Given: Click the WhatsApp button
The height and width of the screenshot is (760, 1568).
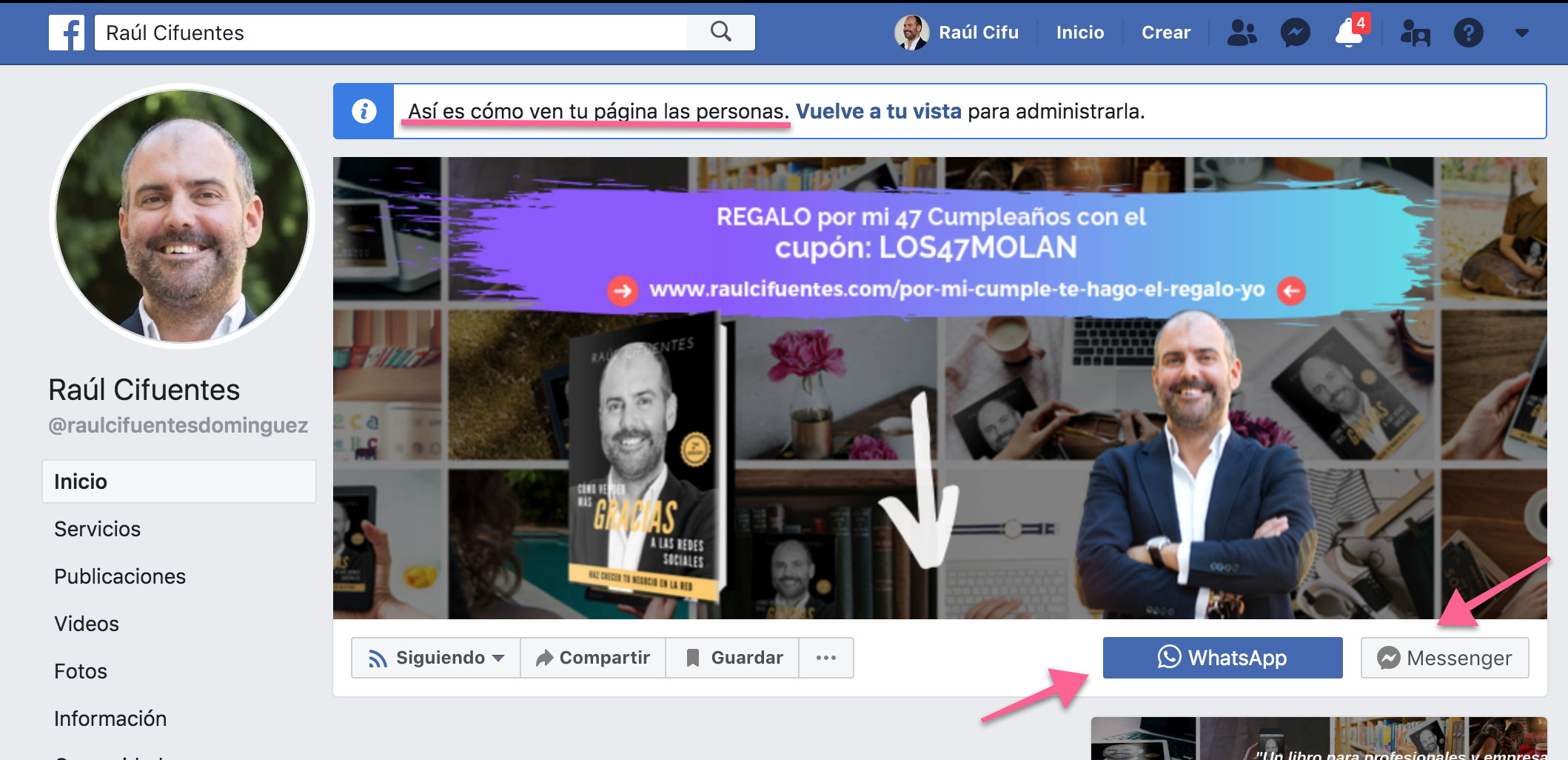Looking at the screenshot, I should point(1223,658).
